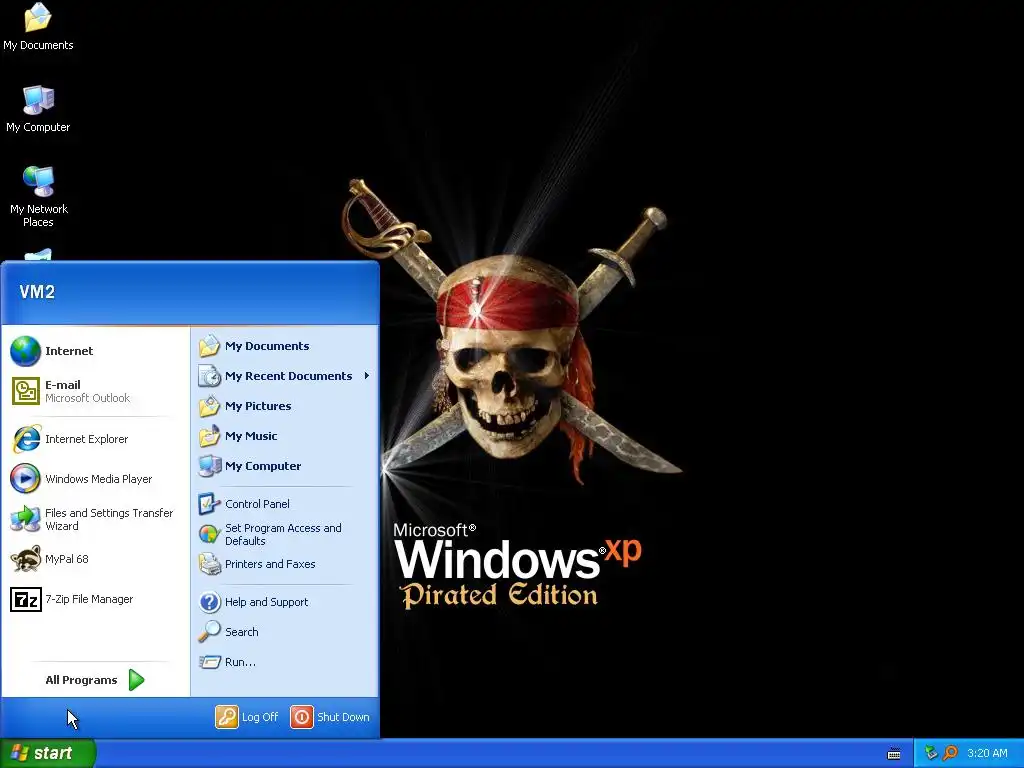Launch Internet Explorer from the Start menu
1024x768 pixels.
pyautogui.click(x=95, y=439)
